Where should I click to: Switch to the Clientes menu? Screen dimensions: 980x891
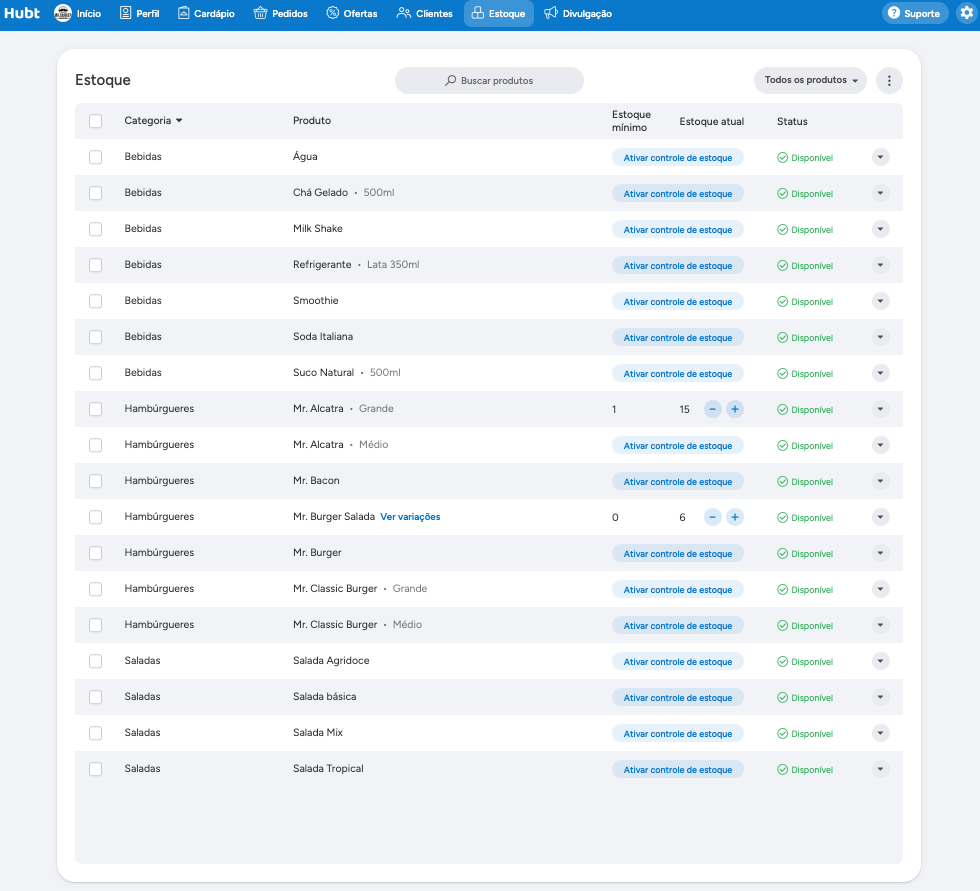click(425, 13)
